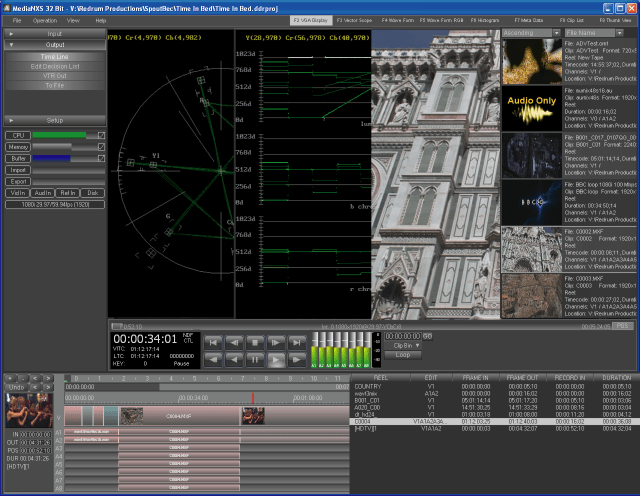Image resolution: width=640 pixels, height=496 pixels.
Task: Switch to F3 Vector Scope tab
Action: click(354, 20)
